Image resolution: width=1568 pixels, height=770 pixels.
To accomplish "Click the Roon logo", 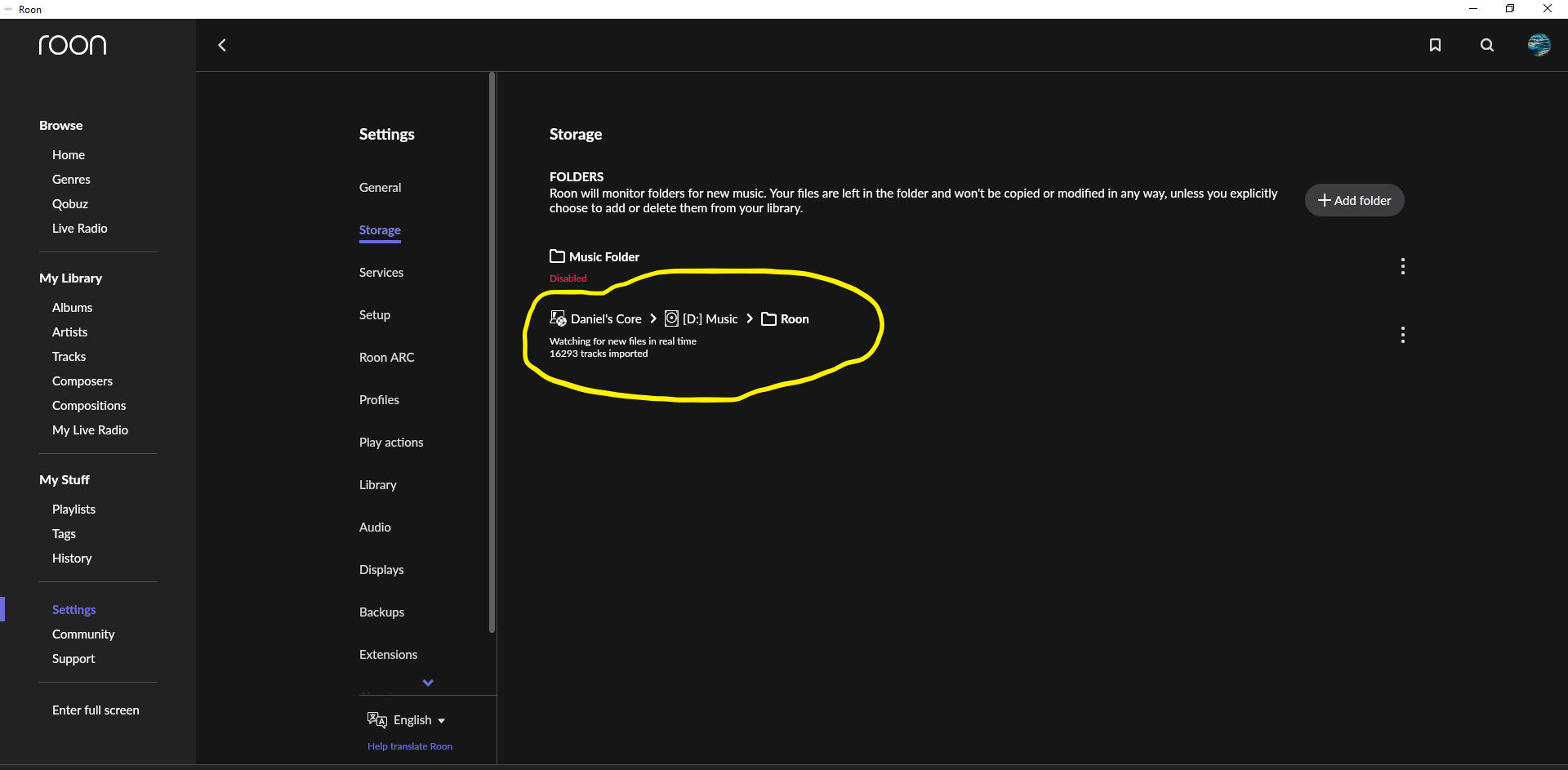I will point(73,45).
